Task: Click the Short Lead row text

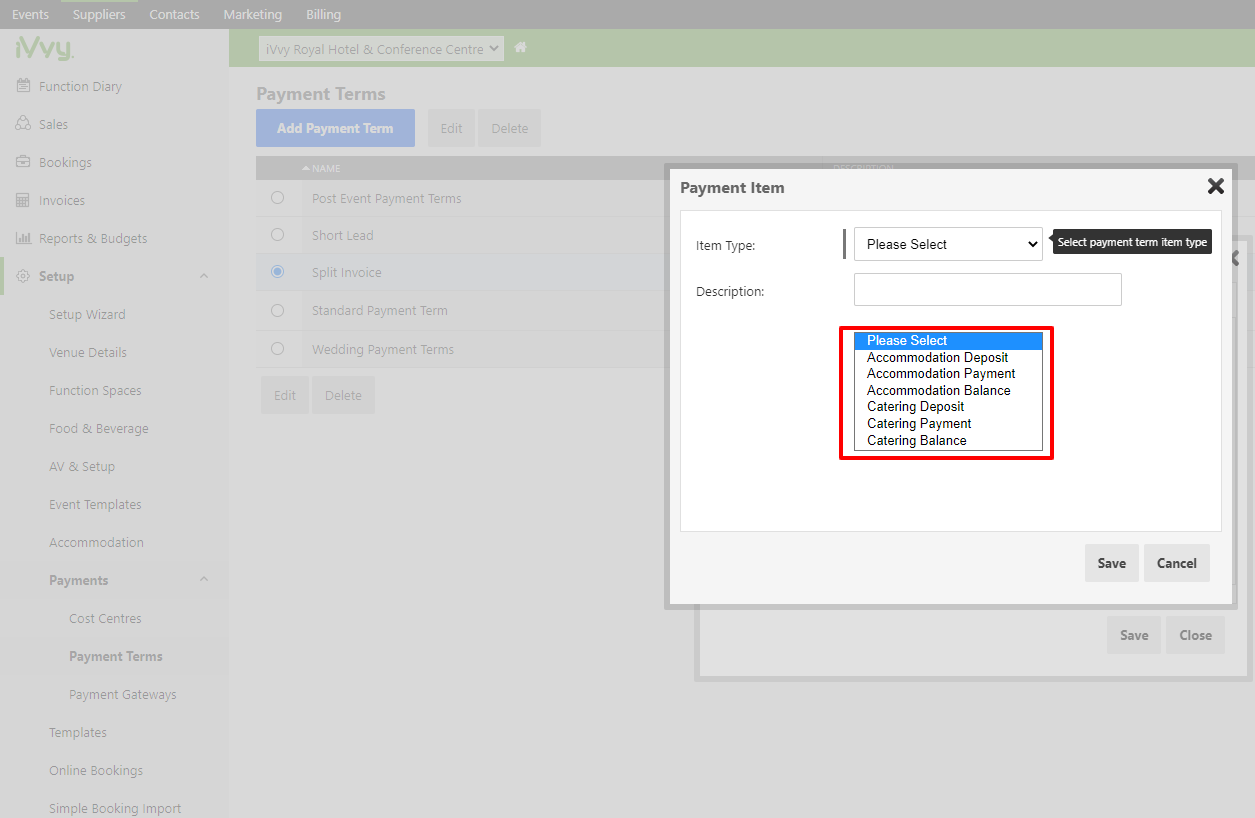Action: (x=343, y=235)
